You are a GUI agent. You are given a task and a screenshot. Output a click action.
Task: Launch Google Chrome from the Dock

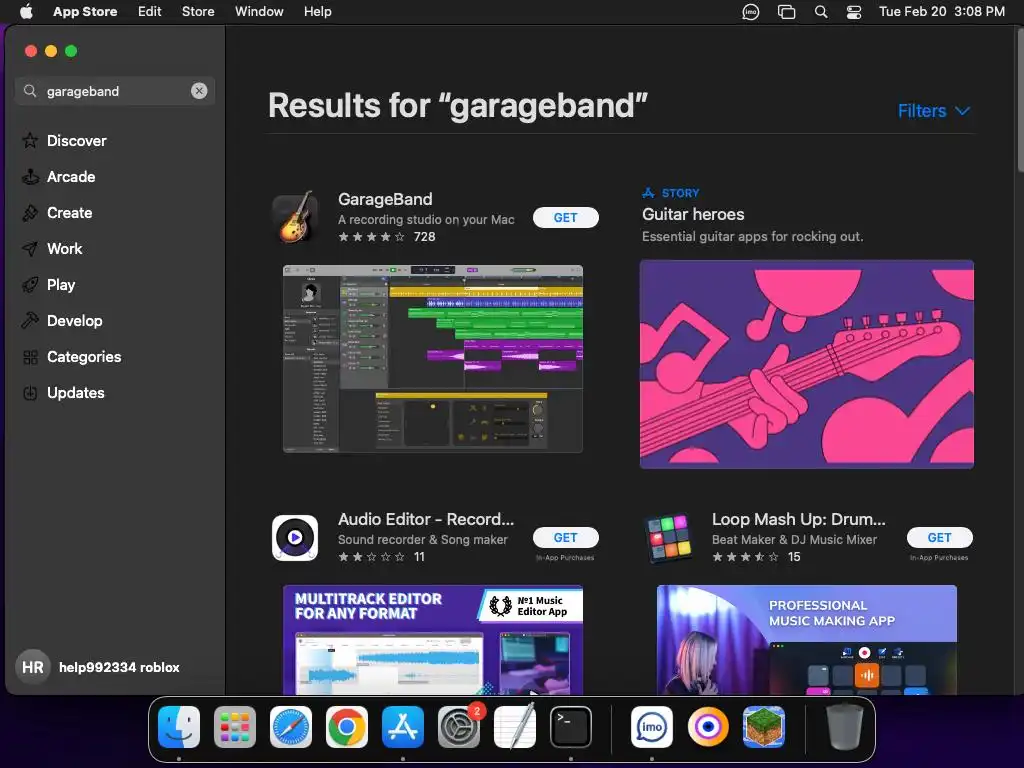coord(347,727)
